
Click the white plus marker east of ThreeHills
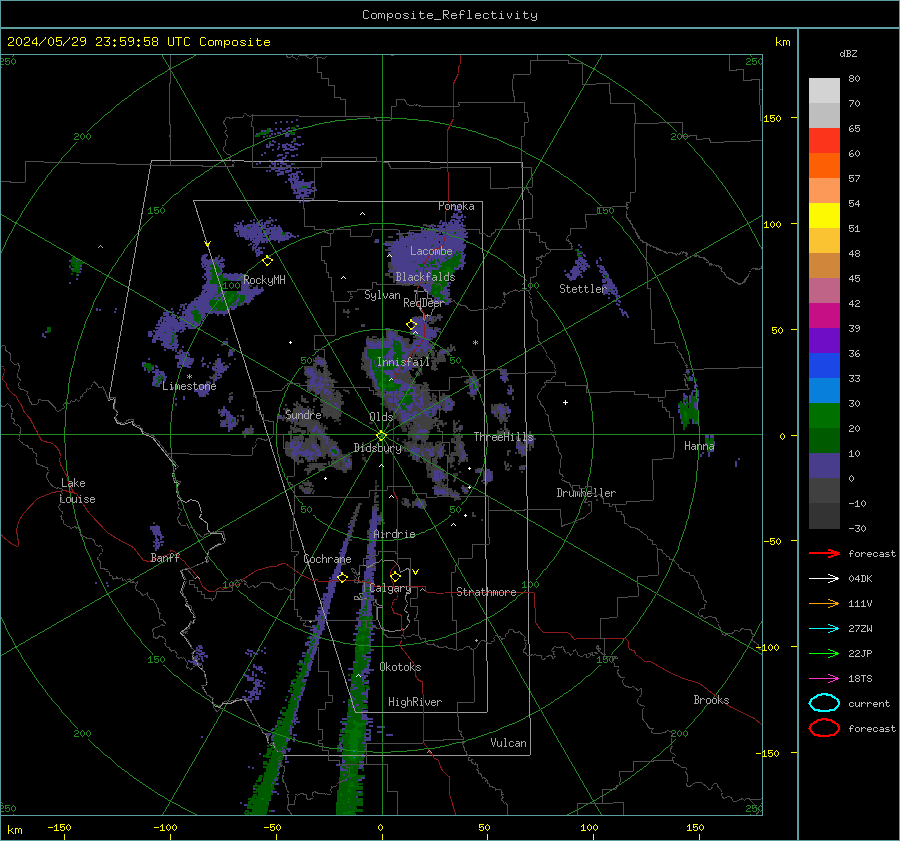click(x=565, y=402)
